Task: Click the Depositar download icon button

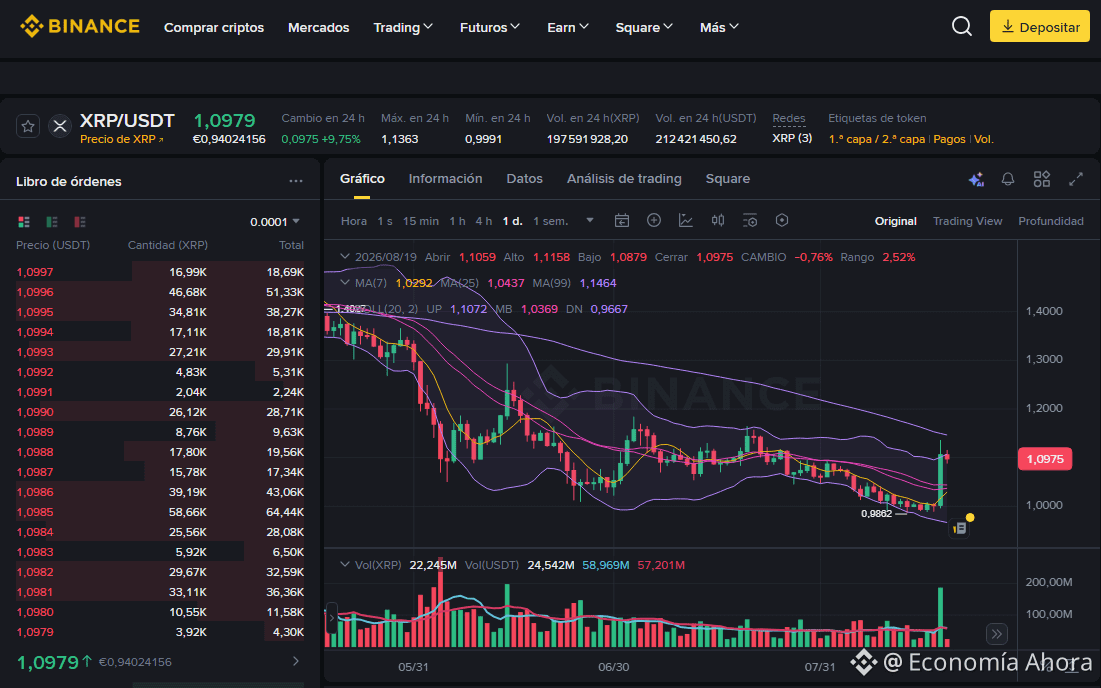Action: click(x=1040, y=27)
